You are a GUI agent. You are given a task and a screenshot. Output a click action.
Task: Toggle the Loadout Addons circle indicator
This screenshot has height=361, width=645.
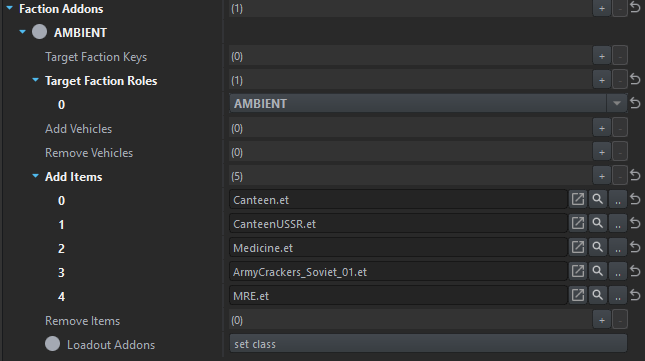pyautogui.click(x=53, y=344)
